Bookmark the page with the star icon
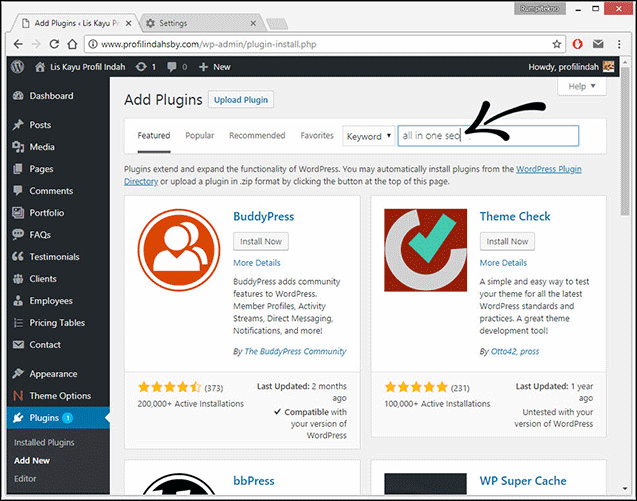The image size is (637, 501). 557,44
